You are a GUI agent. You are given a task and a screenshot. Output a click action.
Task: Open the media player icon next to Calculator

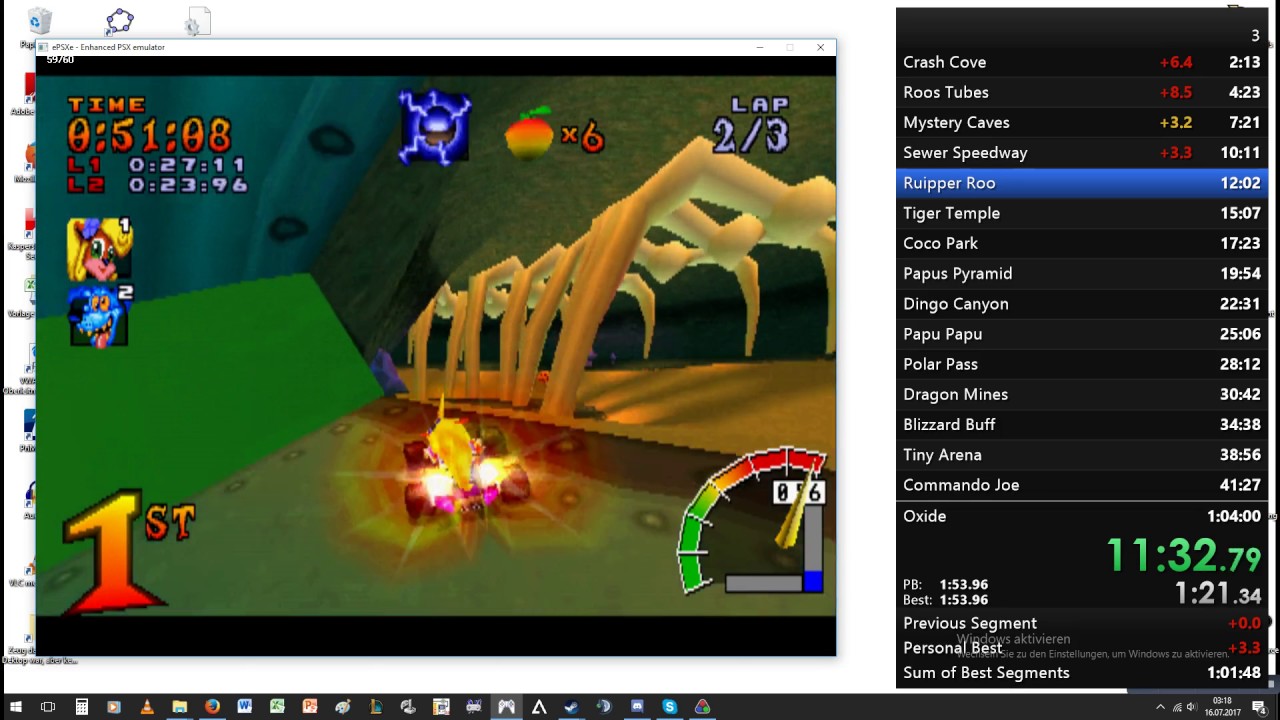114,707
